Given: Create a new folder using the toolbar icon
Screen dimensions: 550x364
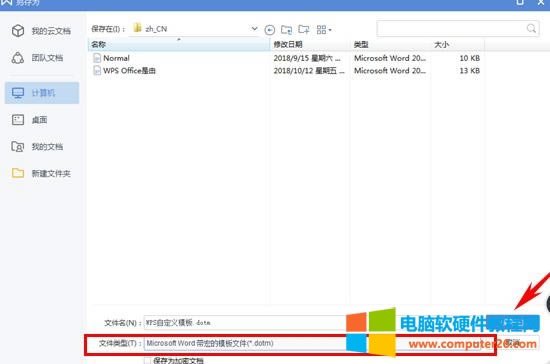Looking at the screenshot, I should pyautogui.click(x=304, y=29).
